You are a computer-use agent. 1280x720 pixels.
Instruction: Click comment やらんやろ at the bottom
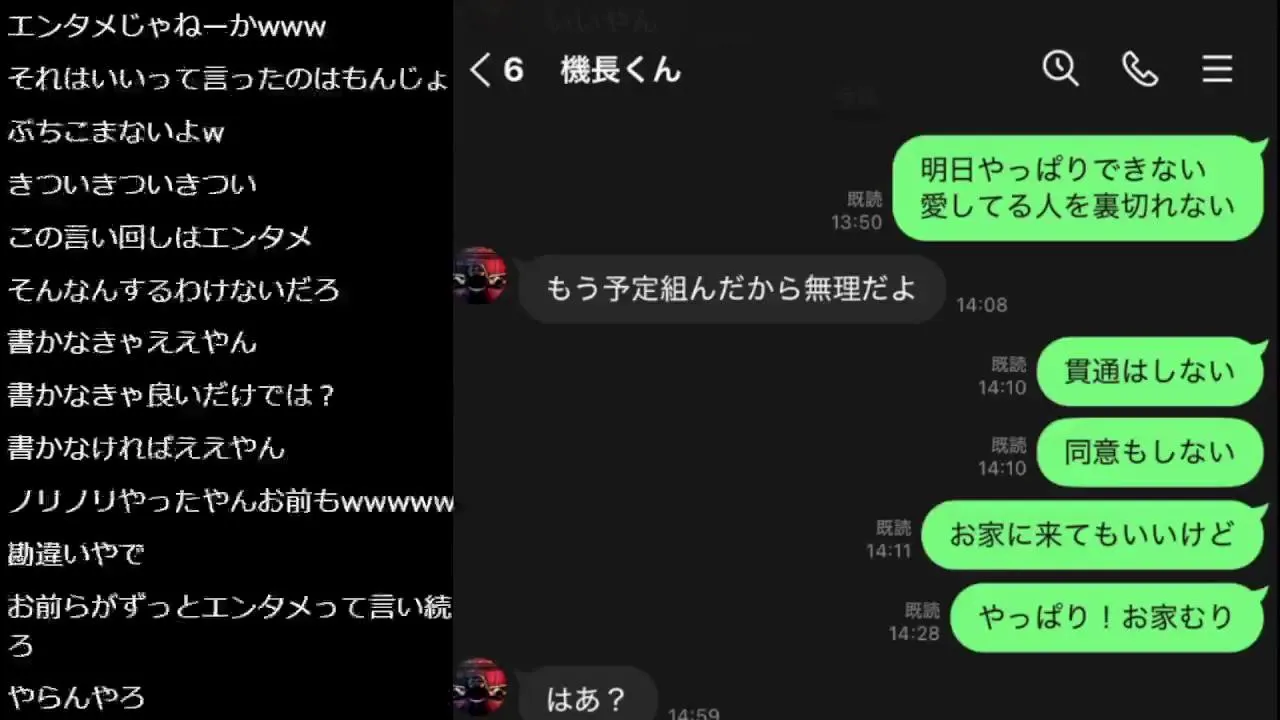(x=76, y=697)
